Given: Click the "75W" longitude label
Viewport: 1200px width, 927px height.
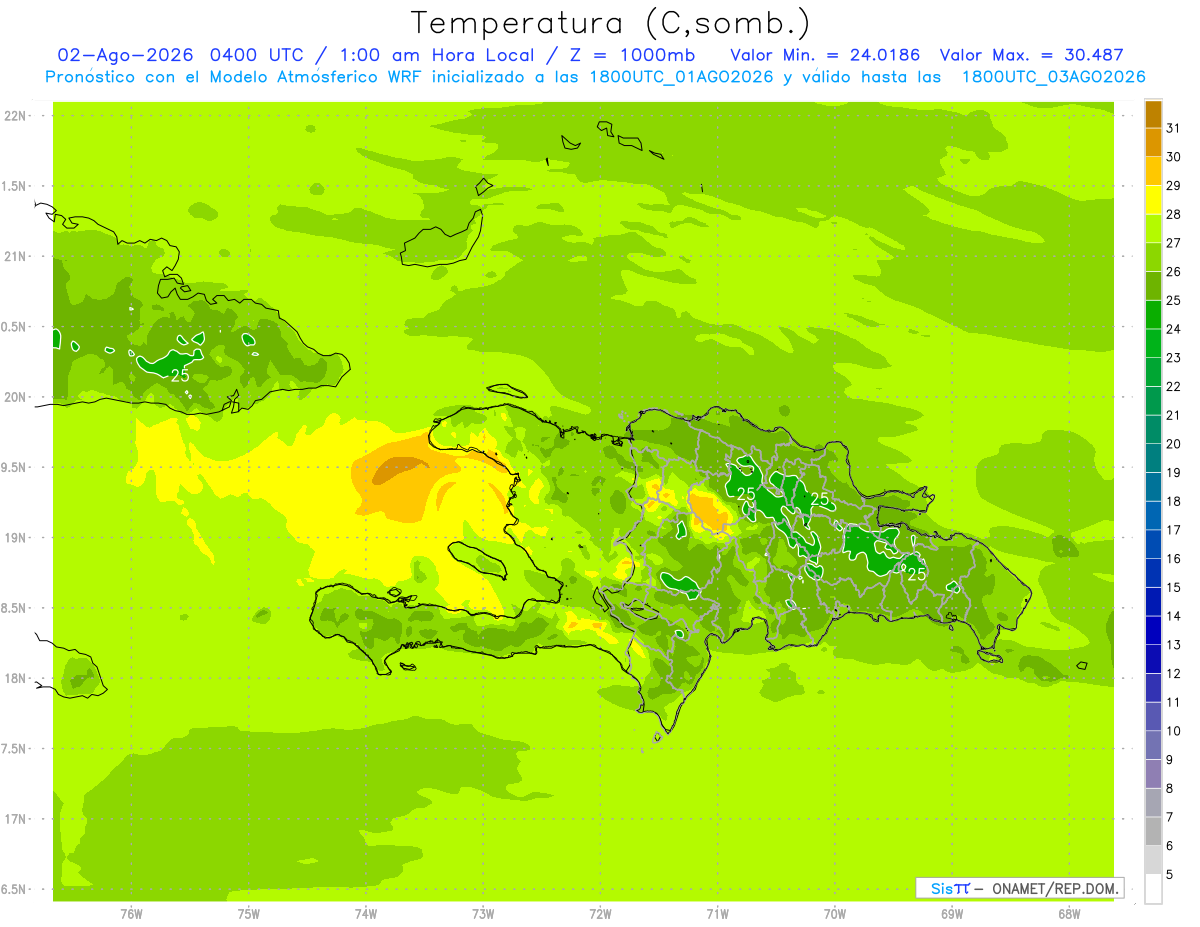Looking at the screenshot, I should 249,914.
